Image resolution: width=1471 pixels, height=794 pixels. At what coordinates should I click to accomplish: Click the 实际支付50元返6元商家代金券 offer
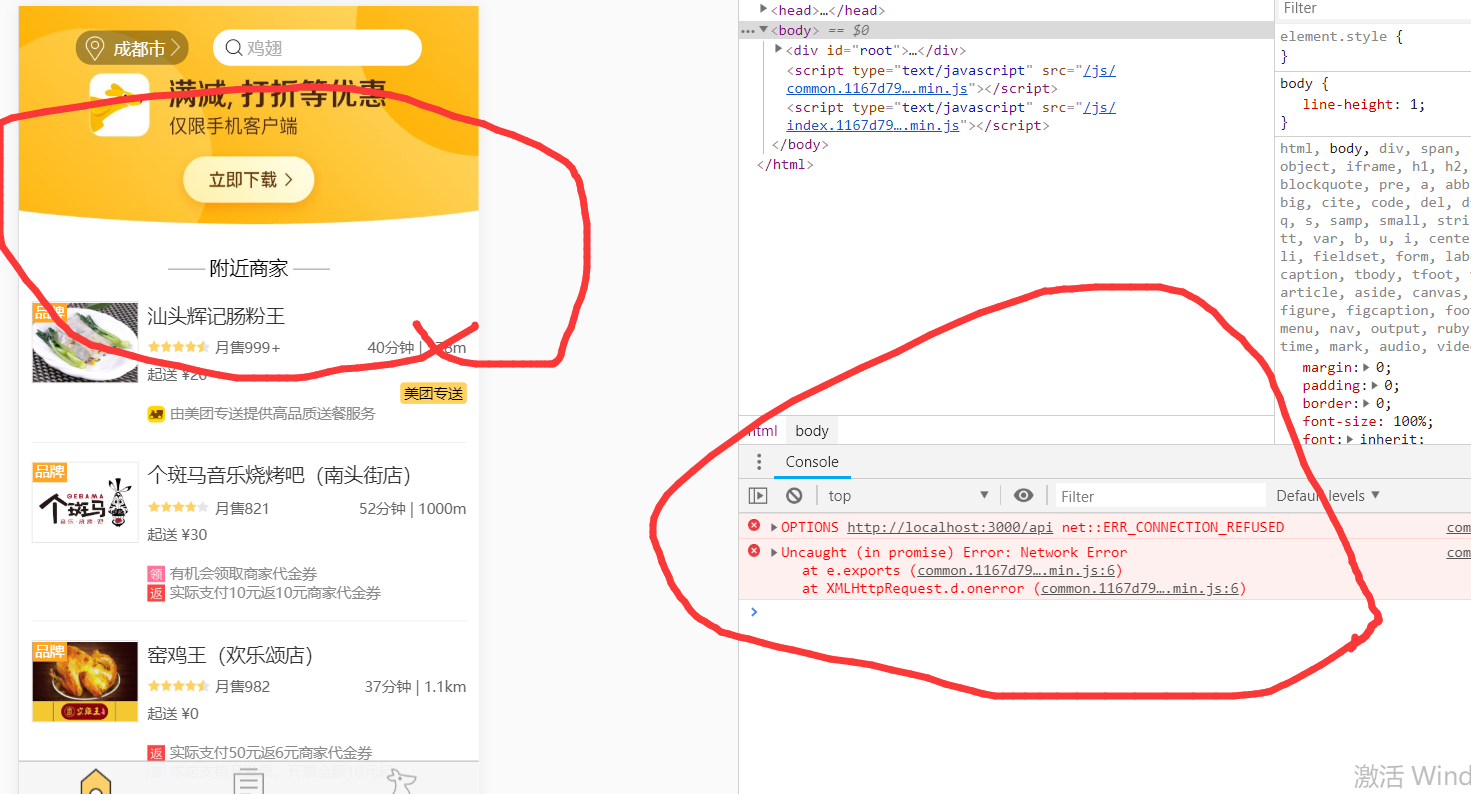(x=271, y=753)
